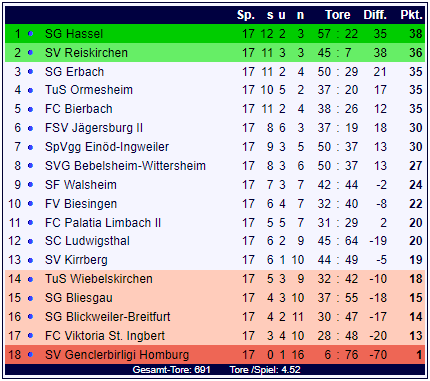This screenshot has height=381, width=430.
Task: Click the blue dot next to SC Ludwigsthal
Action: [30, 241]
